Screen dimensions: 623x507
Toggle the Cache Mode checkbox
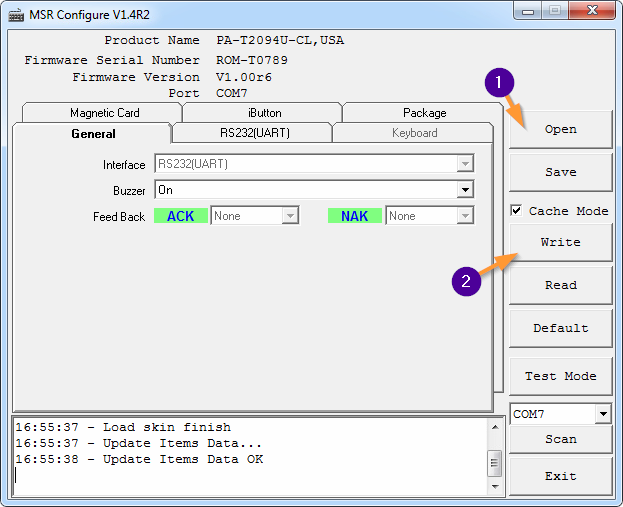(x=516, y=211)
